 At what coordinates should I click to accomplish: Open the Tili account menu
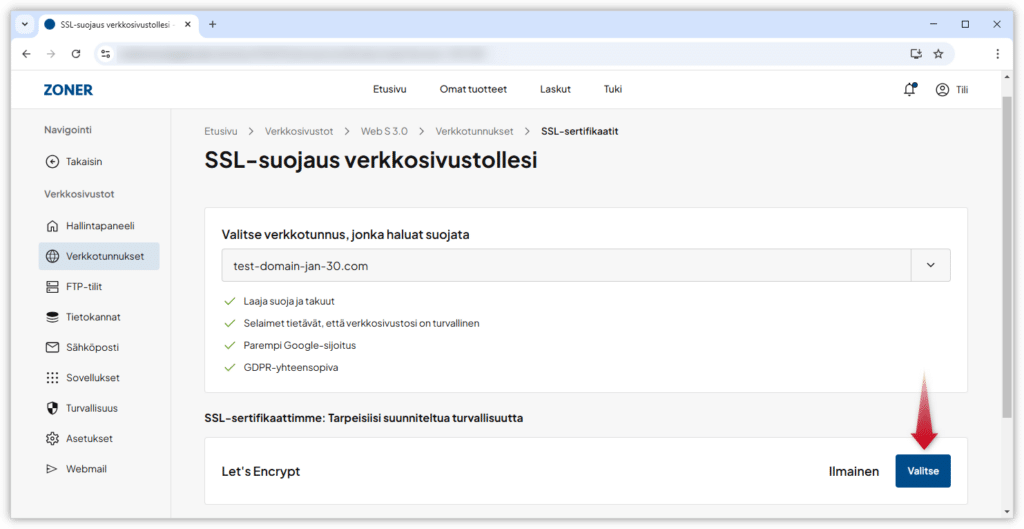coord(951,89)
